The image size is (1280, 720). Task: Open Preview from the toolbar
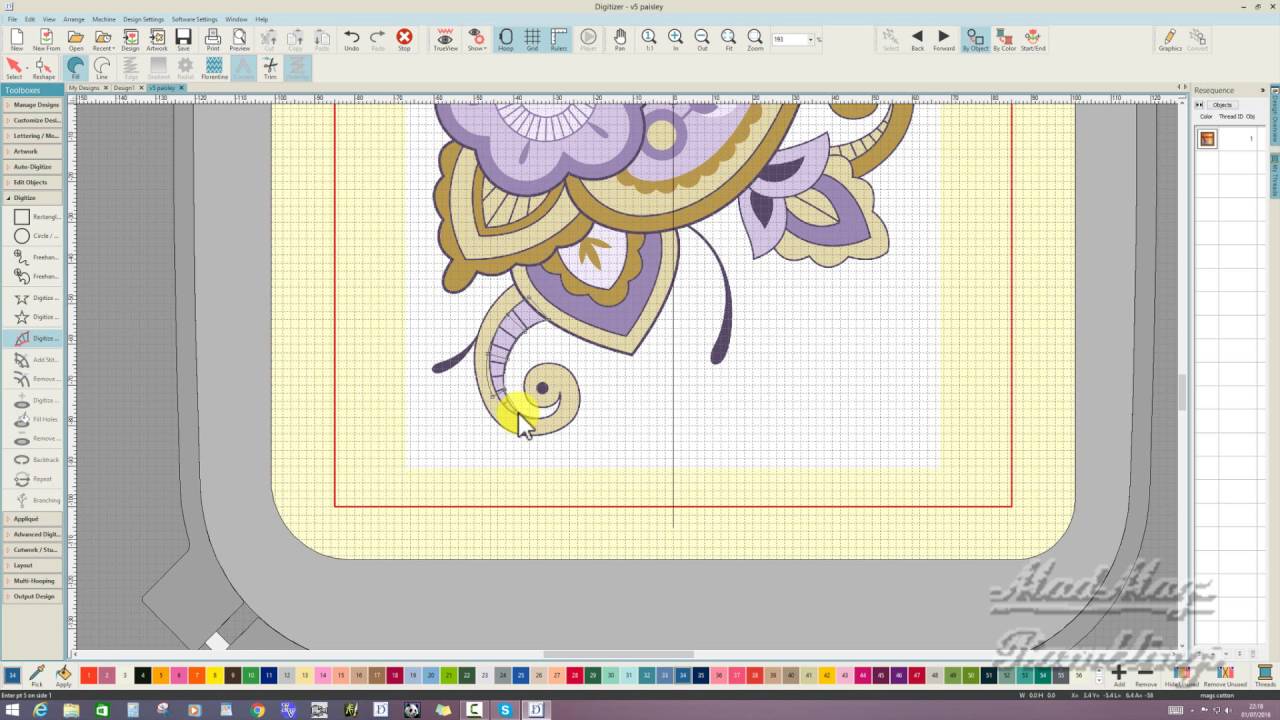pos(240,40)
